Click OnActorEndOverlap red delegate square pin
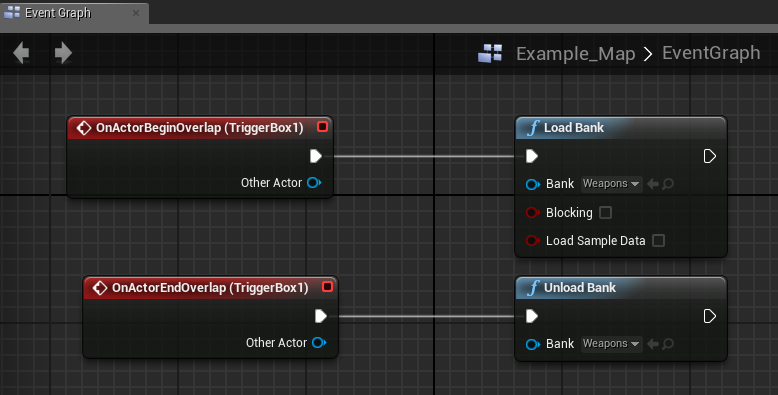 click(327, 287)
